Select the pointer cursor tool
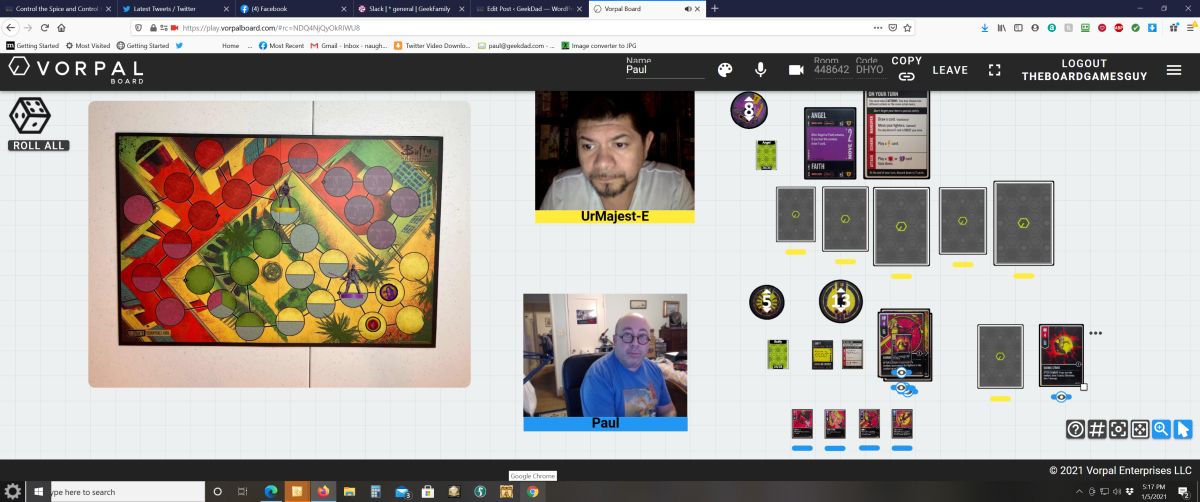 pos(1183,429)
